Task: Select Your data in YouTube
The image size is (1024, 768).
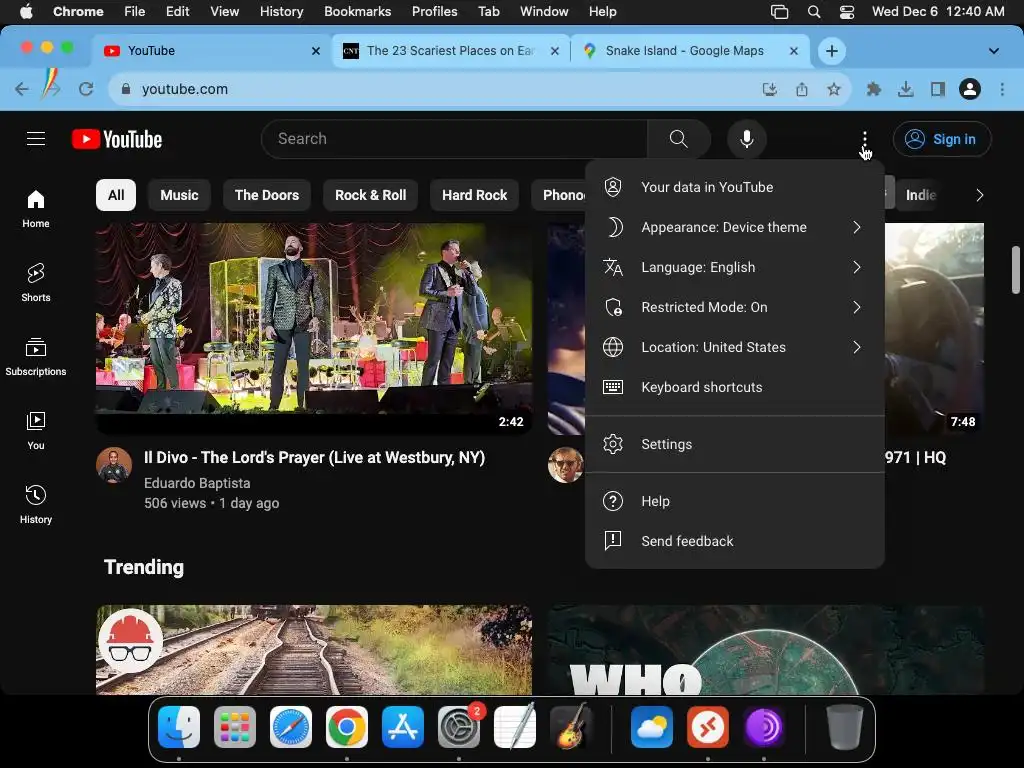Action: pyautogui.click(x=735, y=187)
